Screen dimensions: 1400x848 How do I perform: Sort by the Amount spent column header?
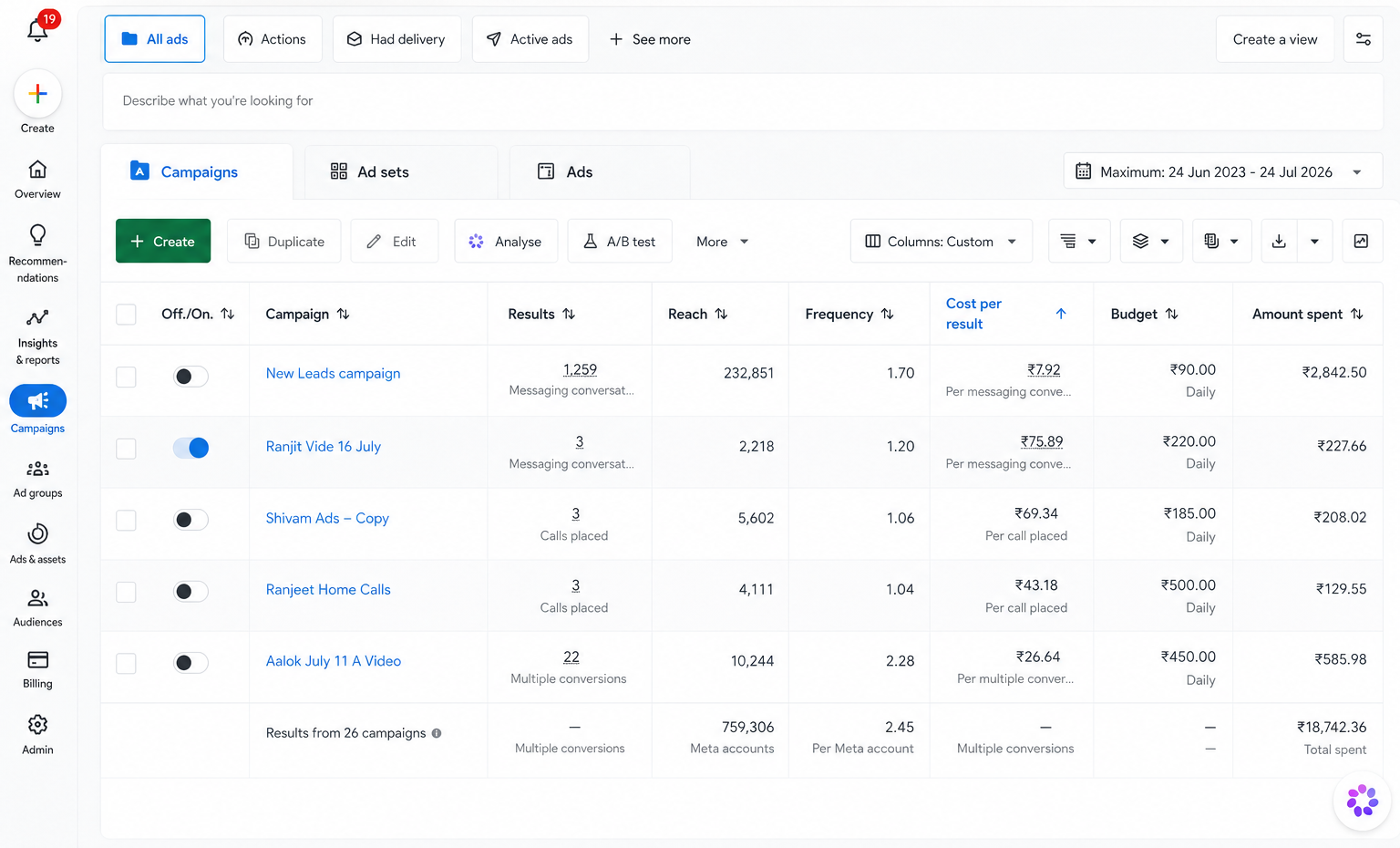tap(1307, 314)
